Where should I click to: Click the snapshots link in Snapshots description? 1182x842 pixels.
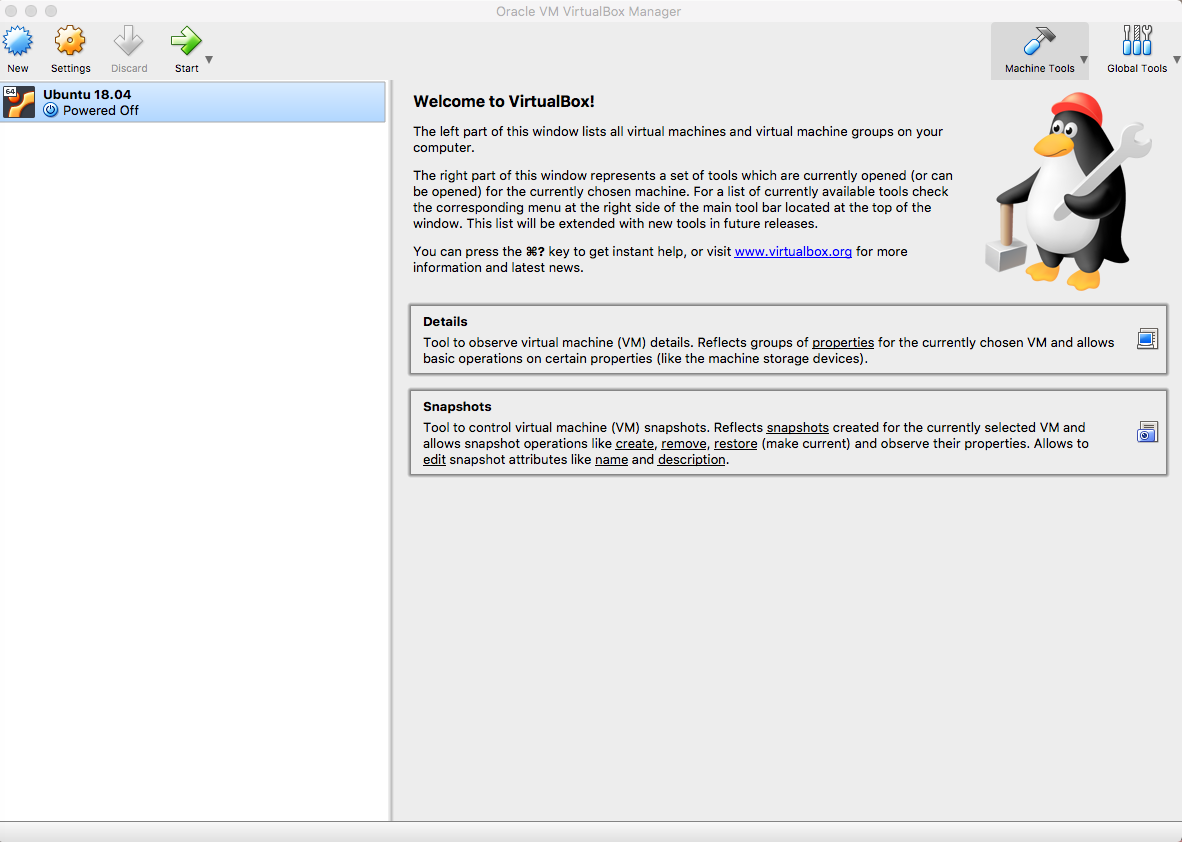pos(798,427)
